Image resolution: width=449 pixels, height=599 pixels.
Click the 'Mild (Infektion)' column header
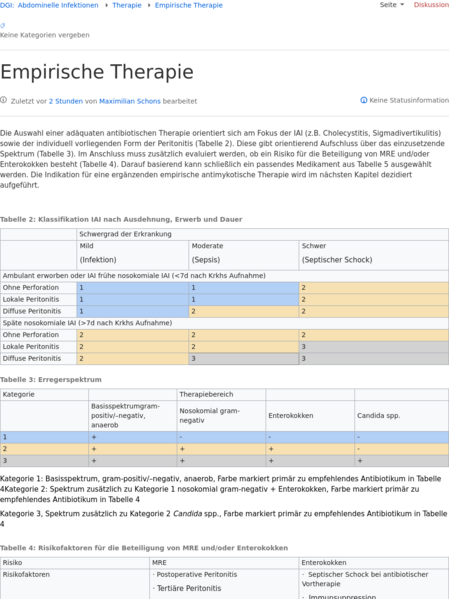click(133, 255)
